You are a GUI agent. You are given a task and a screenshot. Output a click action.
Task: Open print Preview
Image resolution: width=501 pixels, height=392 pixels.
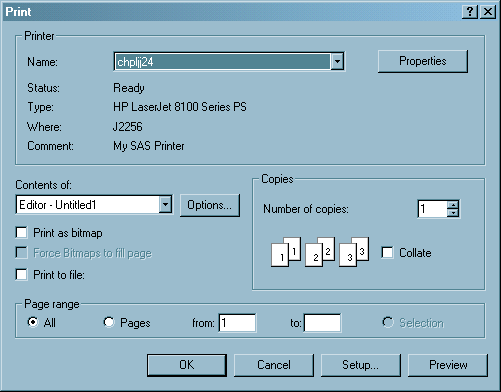(448, 365)
